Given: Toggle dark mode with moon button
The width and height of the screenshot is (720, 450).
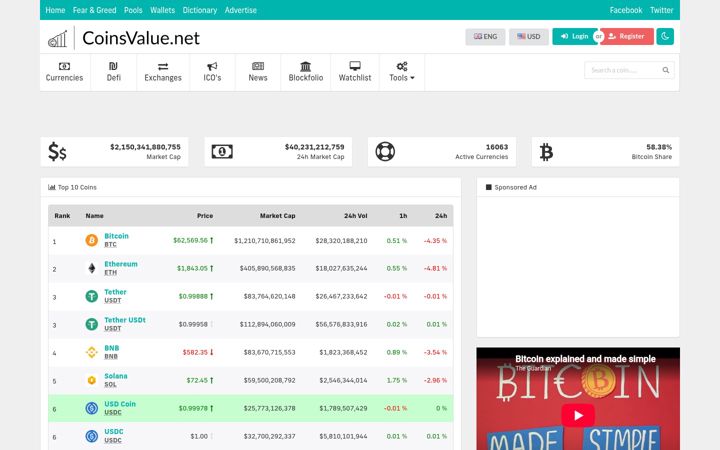Looking at the screenshot, I should (x=665, y=36).
